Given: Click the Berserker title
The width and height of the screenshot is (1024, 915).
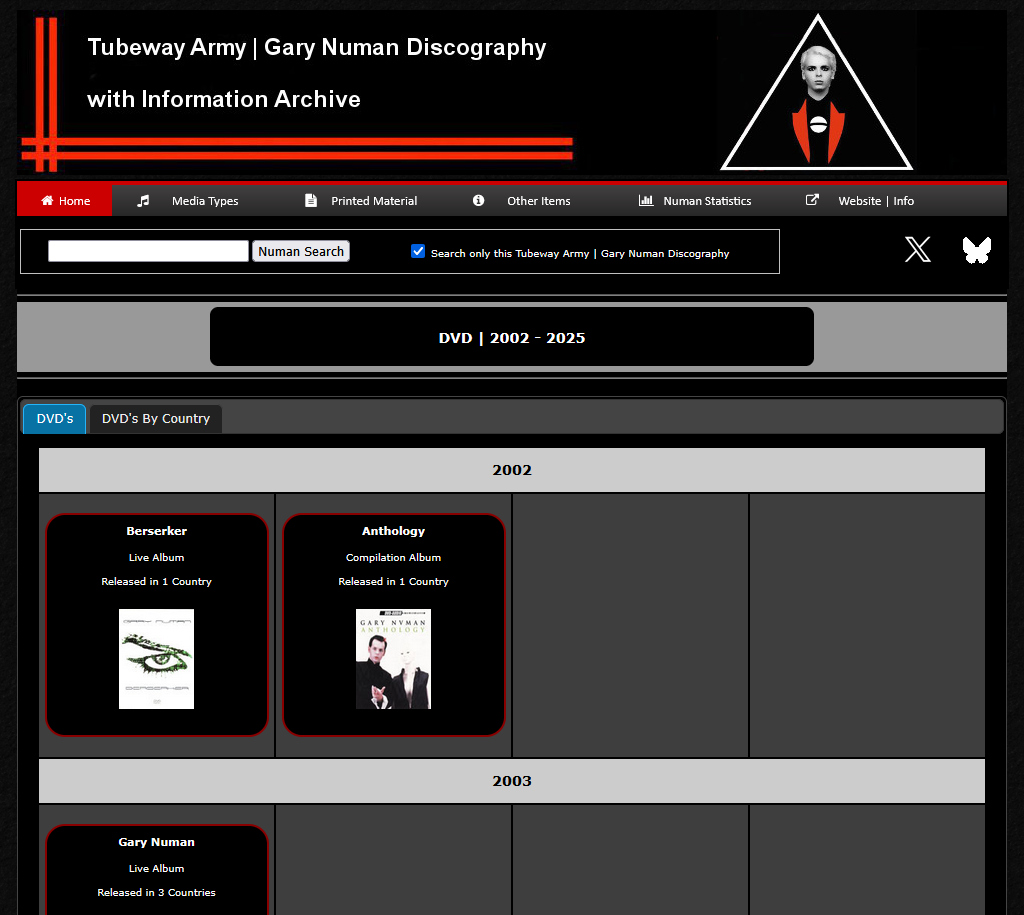Looking at the screenshot, I should click(157, 531).
